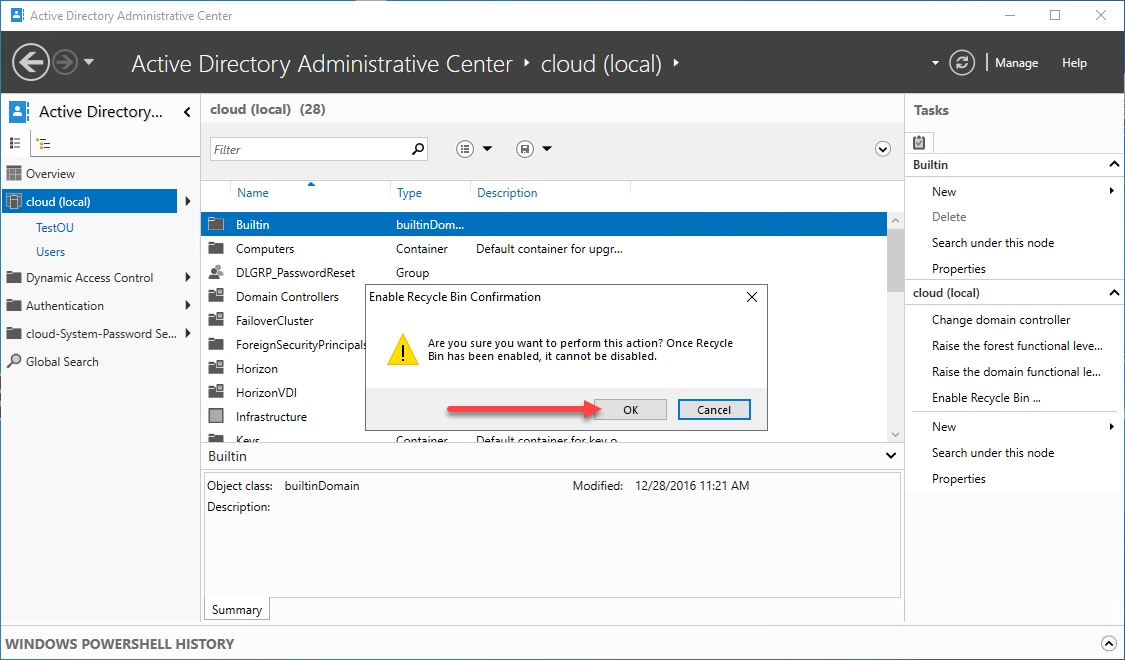This screenshot has height=660, width=1125.
Task: Click the Infrastructure object icon
Action: click(x=216, y=416)
